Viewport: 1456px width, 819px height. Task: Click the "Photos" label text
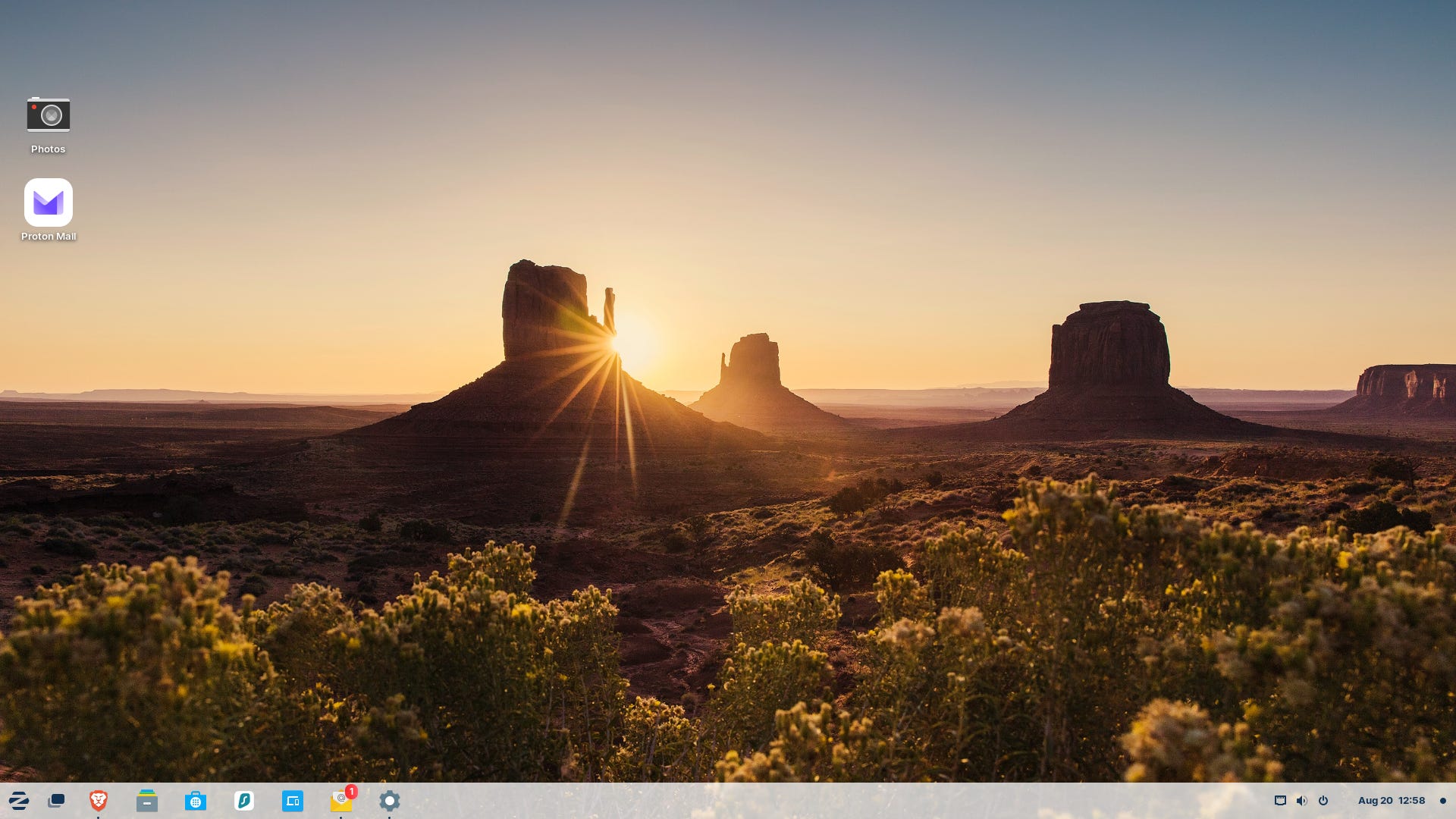click(48, 149)
